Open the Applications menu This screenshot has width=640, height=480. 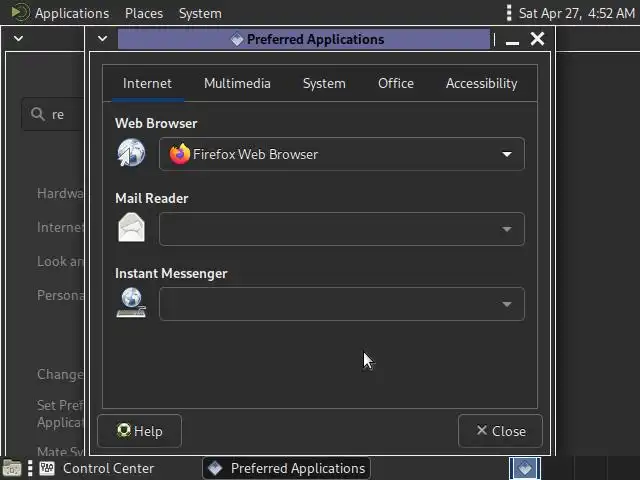72,13
